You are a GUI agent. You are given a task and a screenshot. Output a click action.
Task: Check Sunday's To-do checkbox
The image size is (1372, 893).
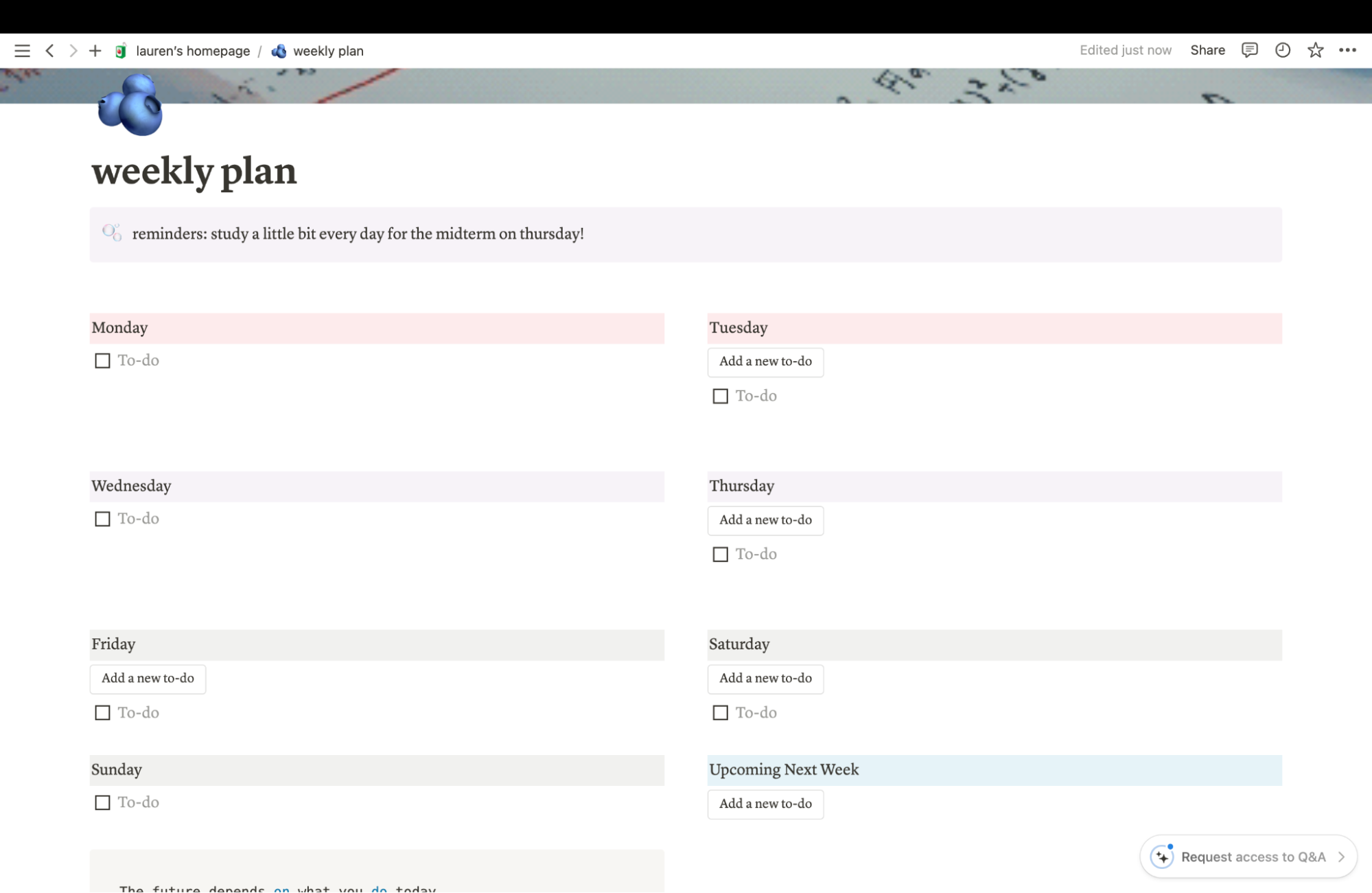[102, 802]
